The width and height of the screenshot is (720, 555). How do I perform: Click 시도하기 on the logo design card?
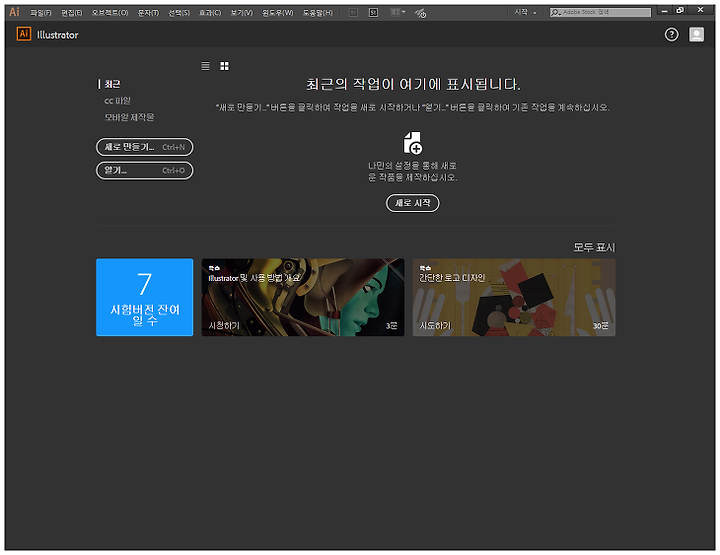pos(435,325)
